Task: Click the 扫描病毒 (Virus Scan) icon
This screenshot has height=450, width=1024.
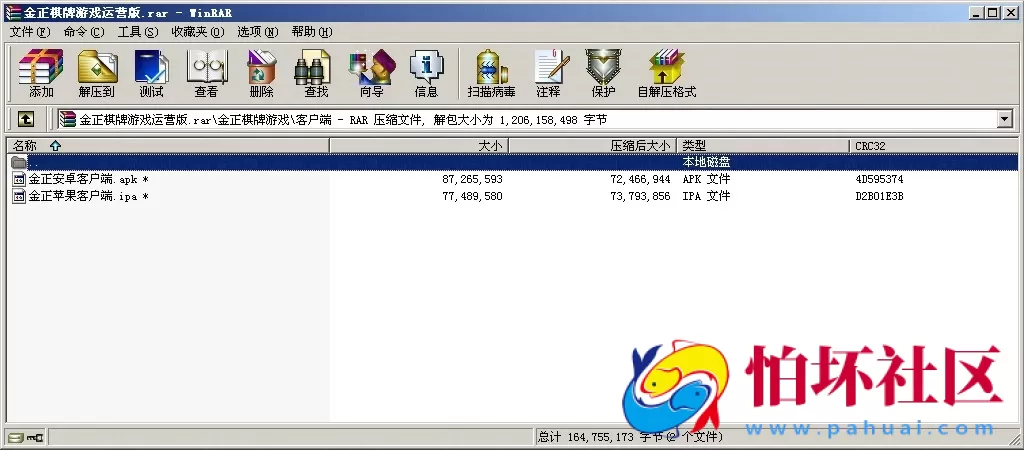Action: [x=491, y=73]
